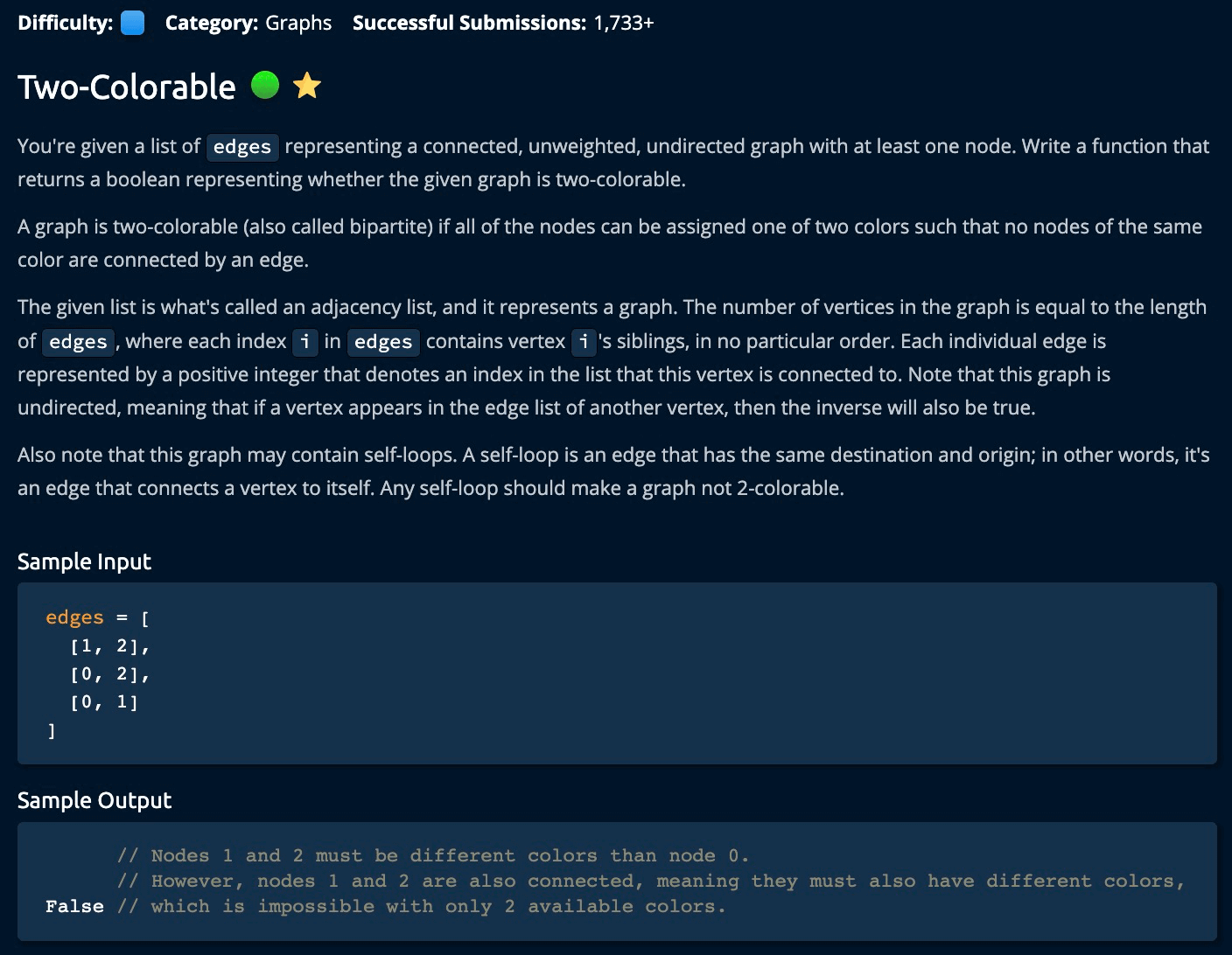Click the Sample Output heading
This screenshot has width=1232, height=955.
[94, 800]
